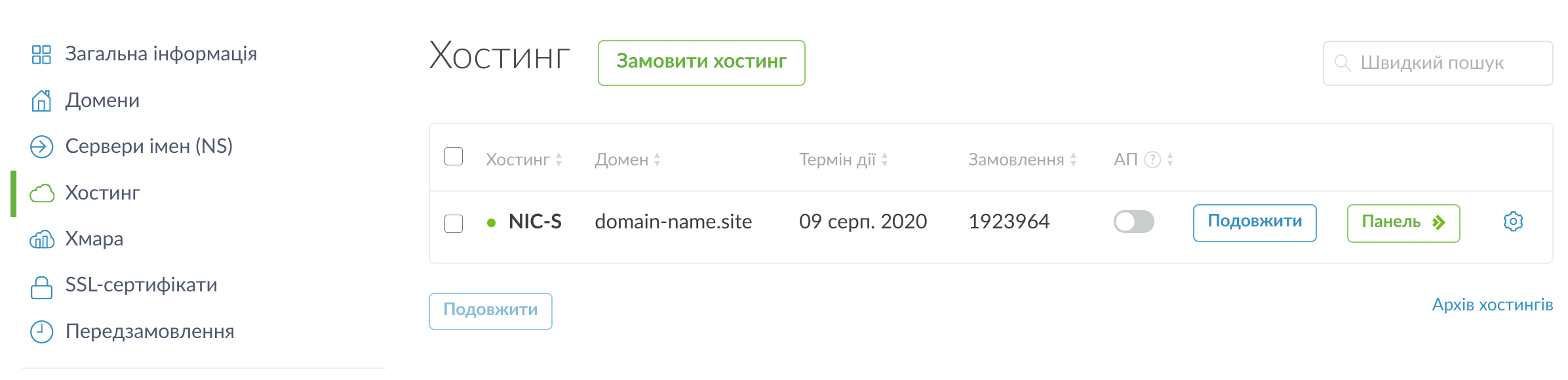Click the SSL-сертифікати lock icon
The image size is (1568, 380).
click(x=41, y=286)
